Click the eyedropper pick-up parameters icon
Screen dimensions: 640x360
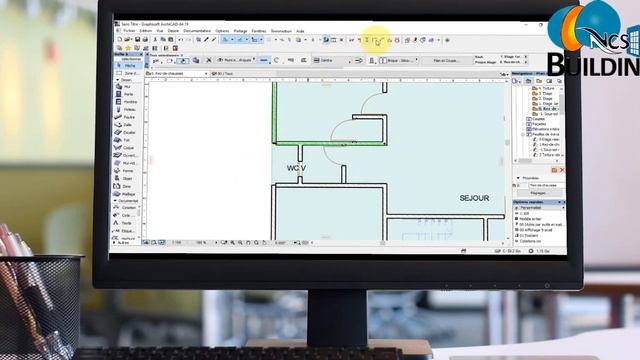coord(206,40)
